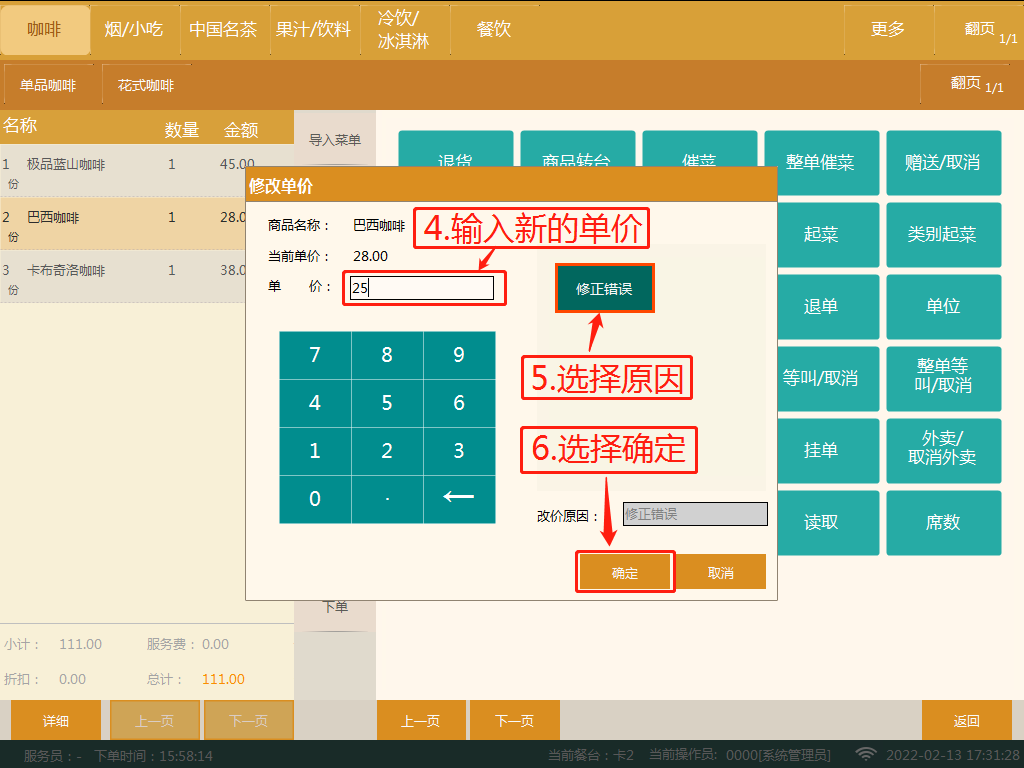
Task: Tap keypad digit 1
Action: [x=315, y=451]
